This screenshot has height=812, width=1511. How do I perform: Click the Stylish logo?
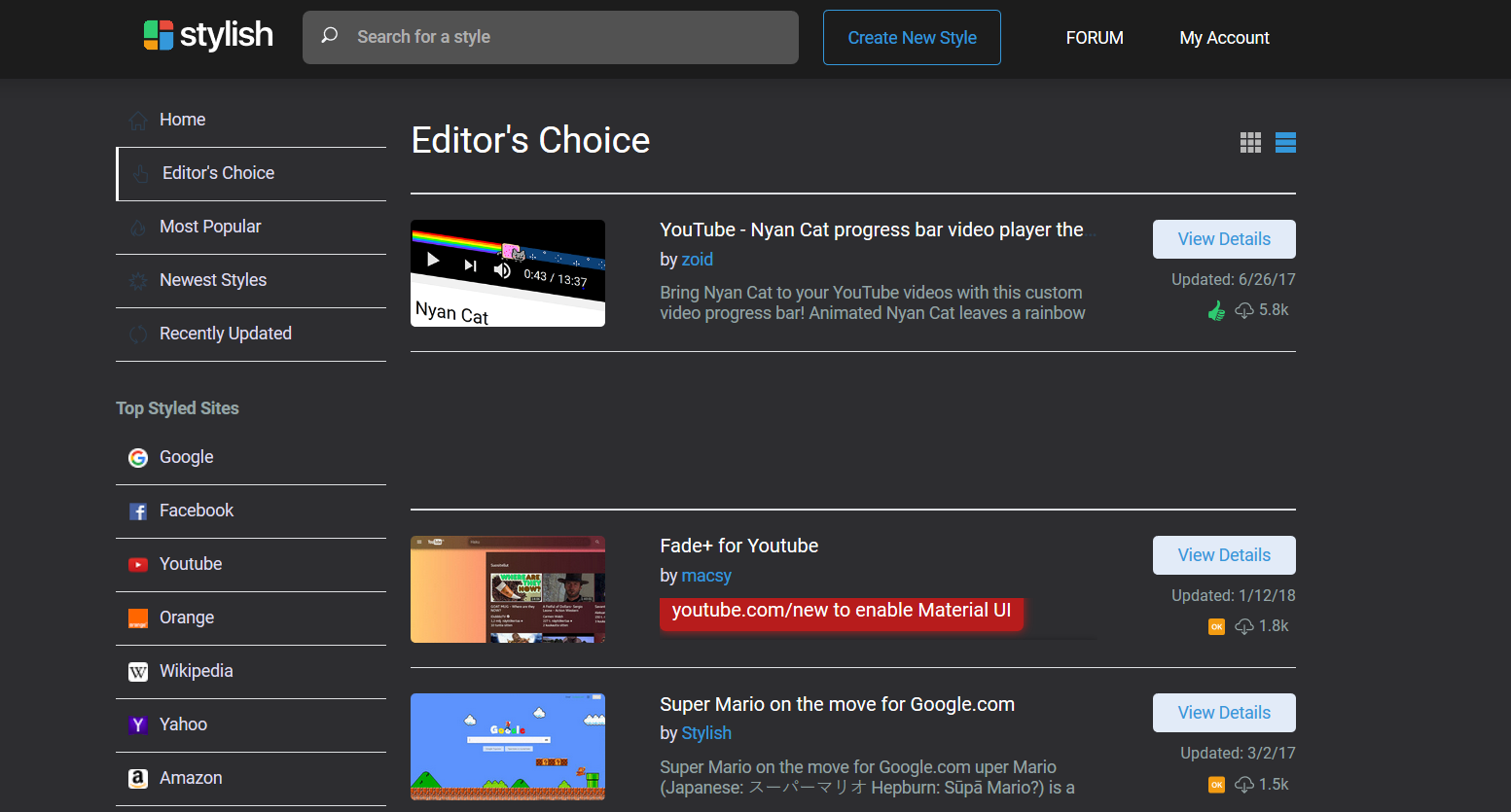(x=208, y=35)
